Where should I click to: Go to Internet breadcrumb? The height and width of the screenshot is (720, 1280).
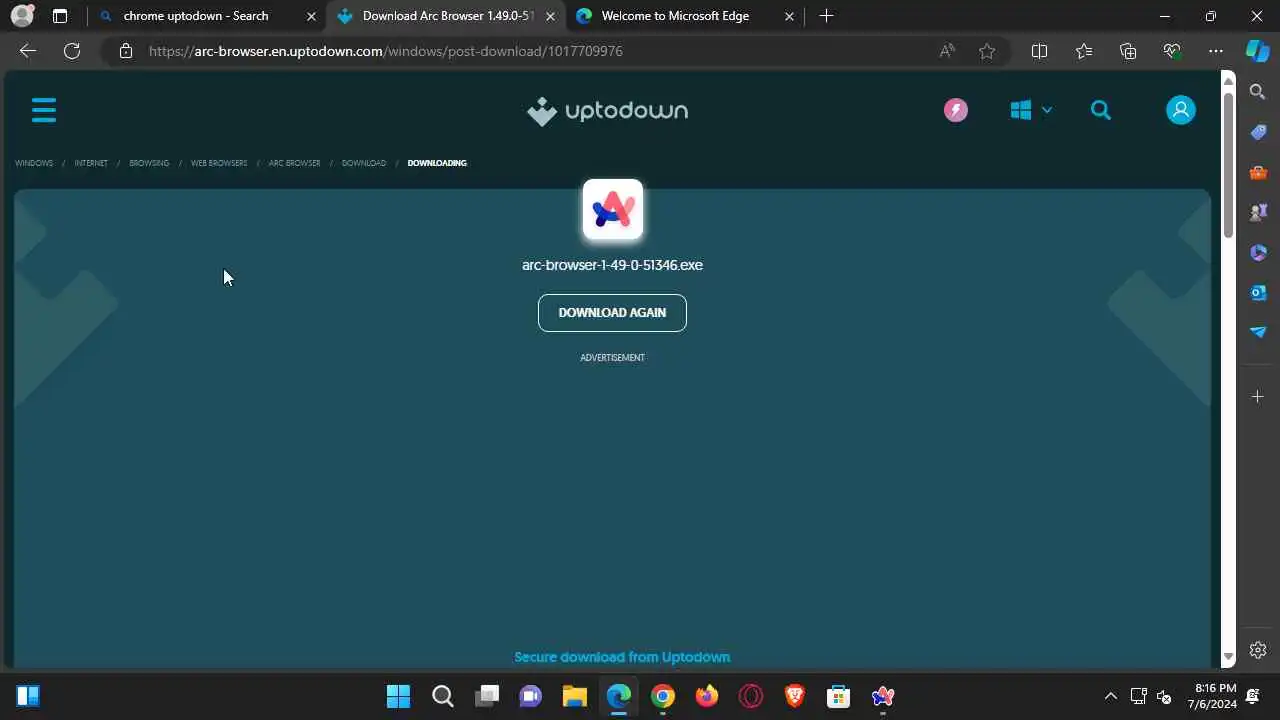[x=91, y=163]
